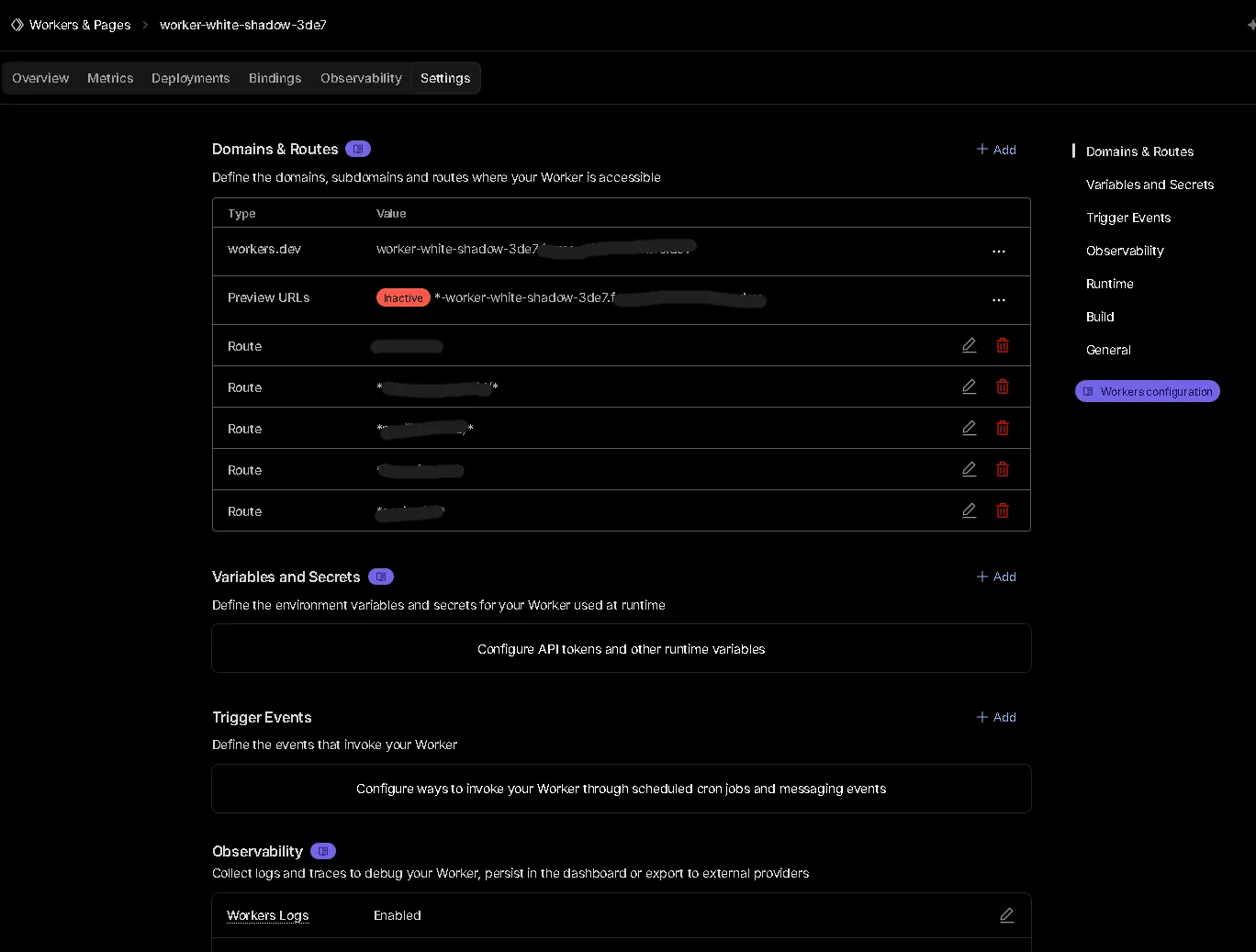This screenshot has height=952, width=1256.
Task: Edit the last Route in the list
Action: click(x=969, y=510)
